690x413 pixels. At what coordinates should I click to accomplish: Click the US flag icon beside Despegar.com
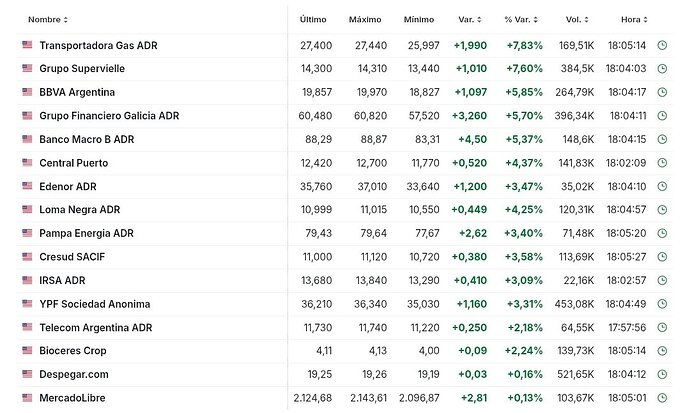click(27, 374)
